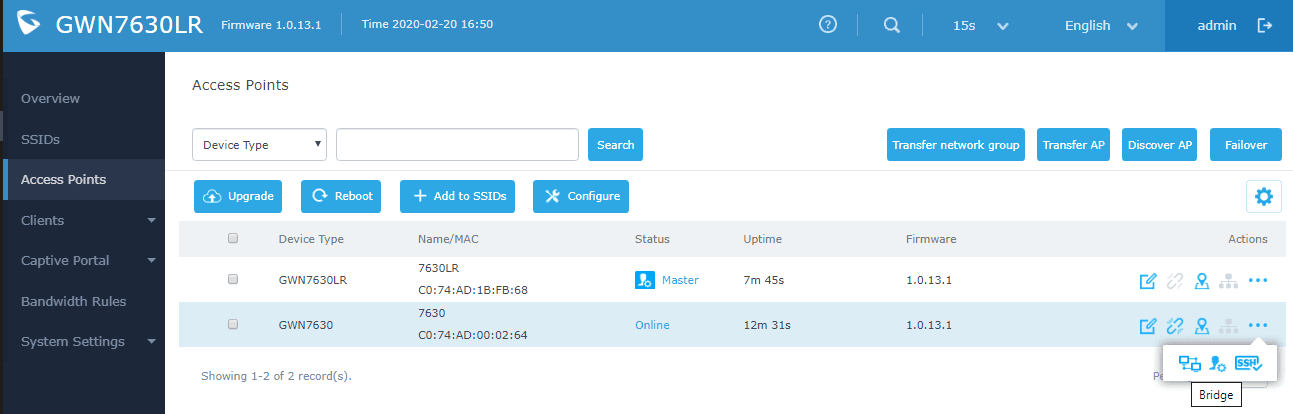Viewport: 1293px width, 414px height.
Task: Open the 15s refresh interval dropdown
Action: point(981,26)
